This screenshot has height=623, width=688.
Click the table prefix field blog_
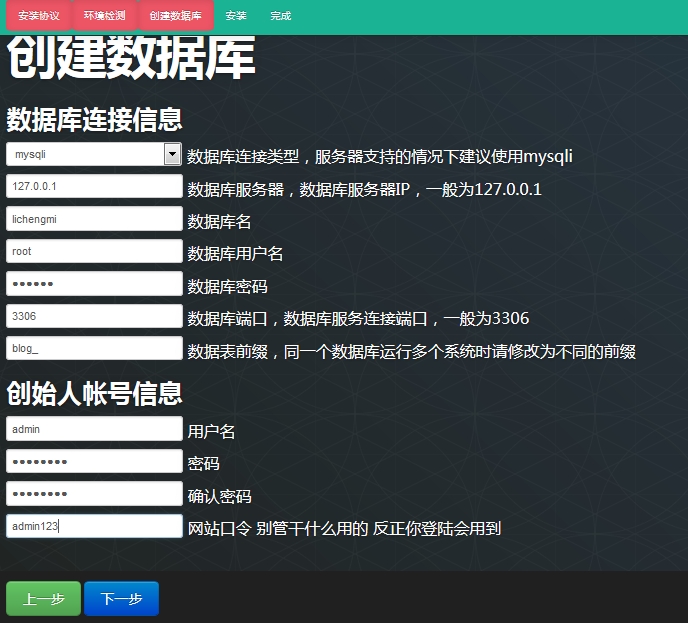pos(94,349)
